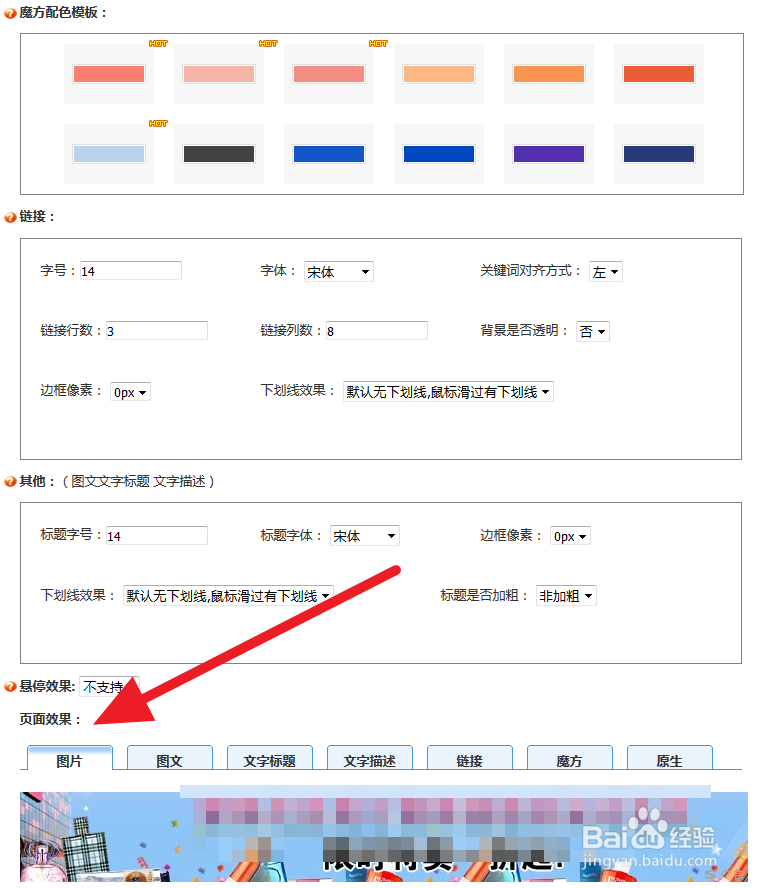
Task: Pick the light peach color template
Action: coord(438,74)
